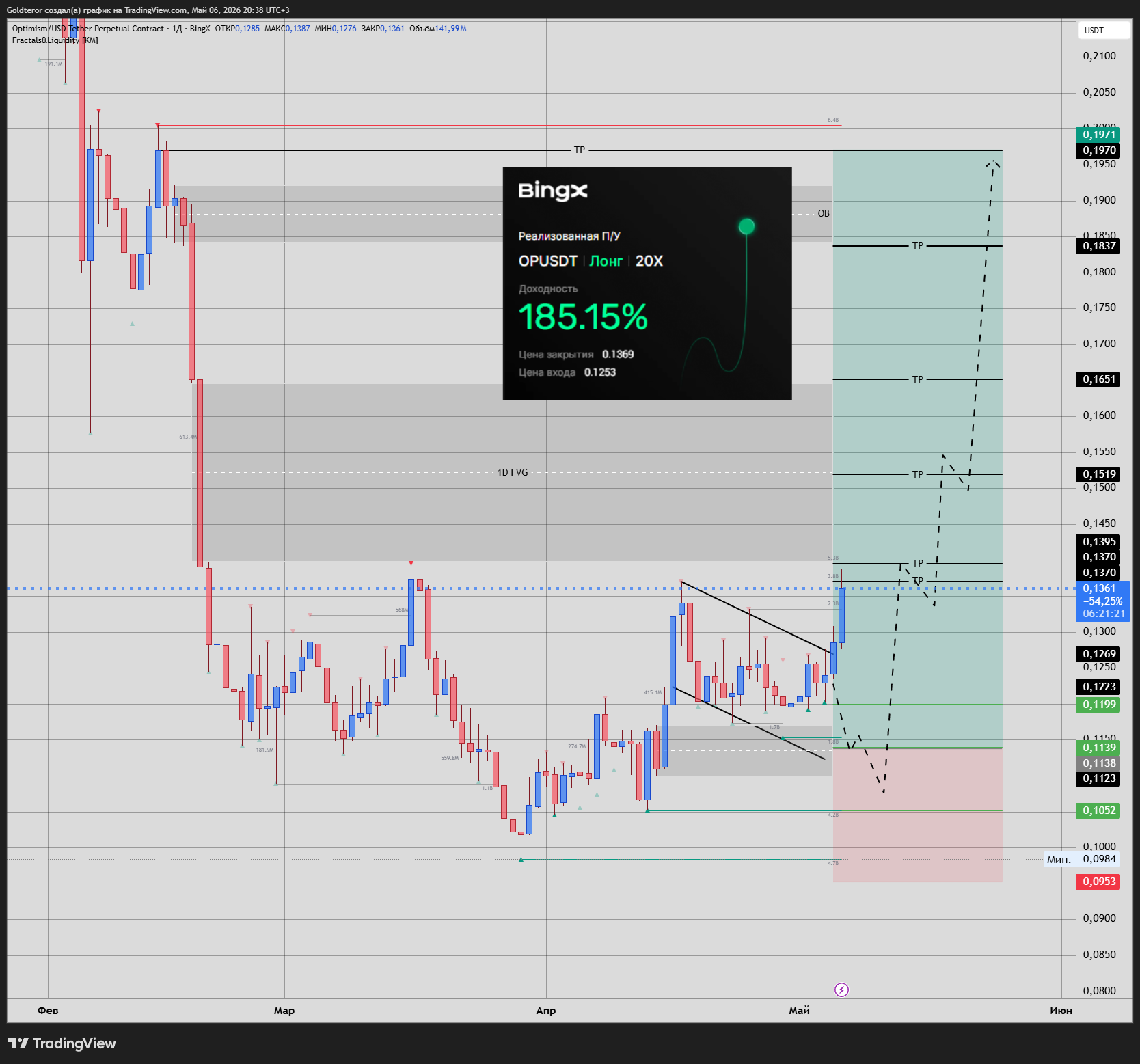Screen dimensions: 1140x1064
Task: Click the green Лонг text on BingX card
Action: point(606,261)
